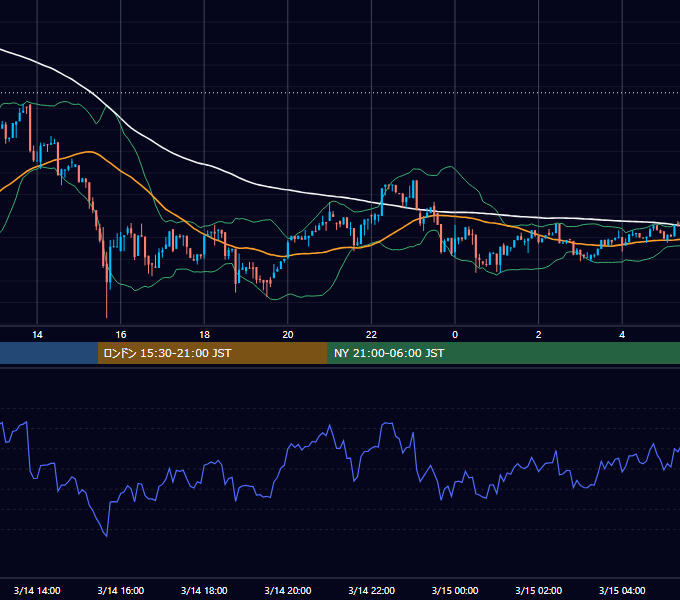Click hour label 18 on price chart axis
Image resolution: width=680 pixels, height=600 pixels.
[x=204, y=334]
